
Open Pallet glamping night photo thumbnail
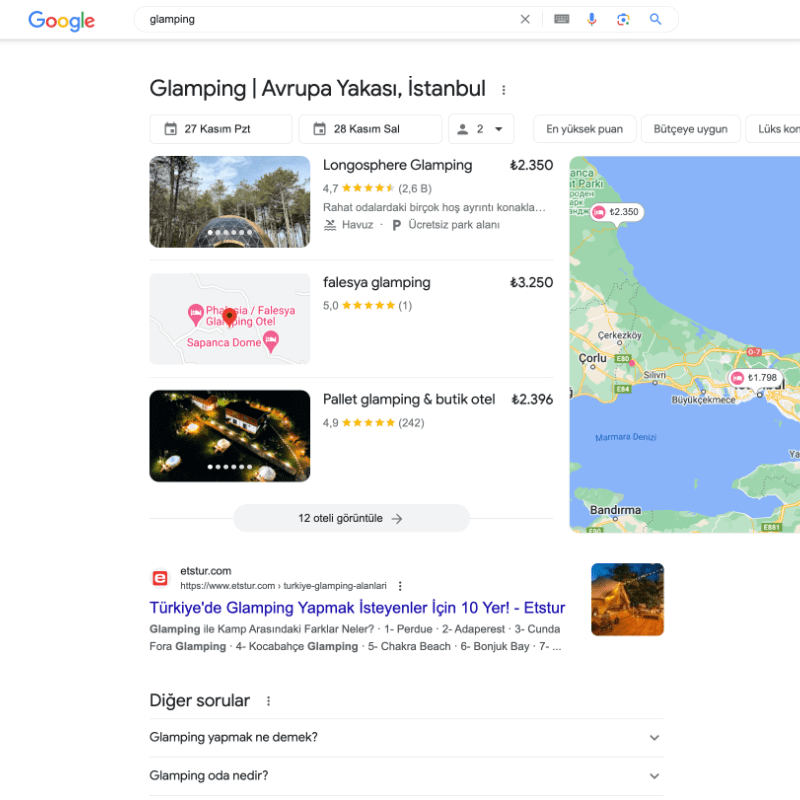coord(230,436)
